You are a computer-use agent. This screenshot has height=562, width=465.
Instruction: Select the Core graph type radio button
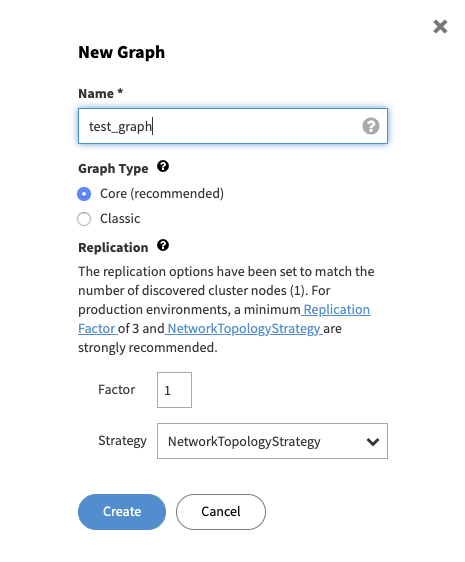point(84,194)
